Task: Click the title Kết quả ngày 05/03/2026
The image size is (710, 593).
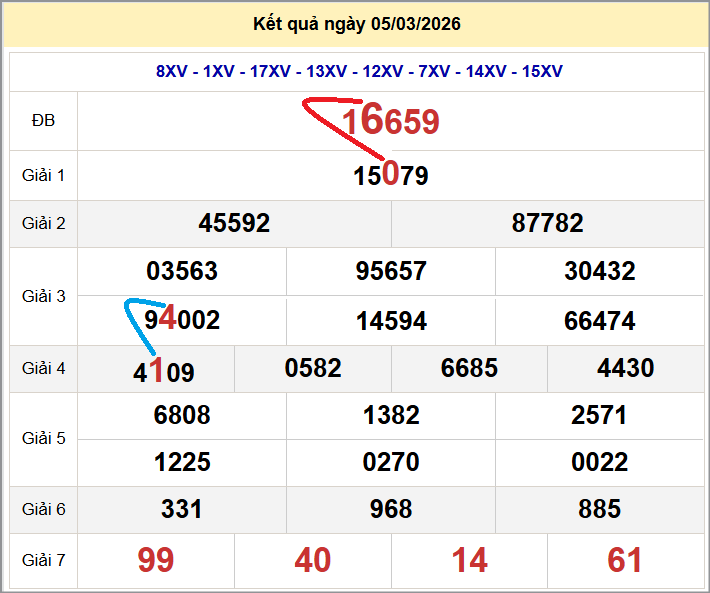Action: point(358,24)
